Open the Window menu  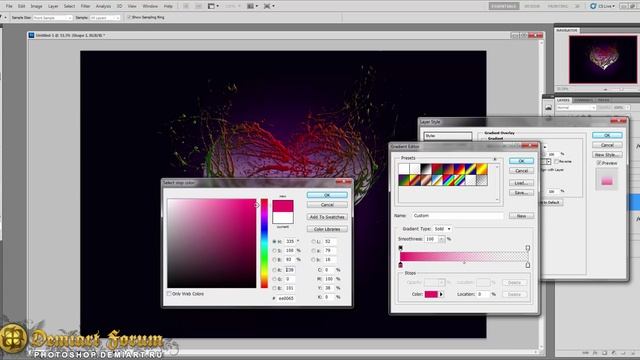150,6
